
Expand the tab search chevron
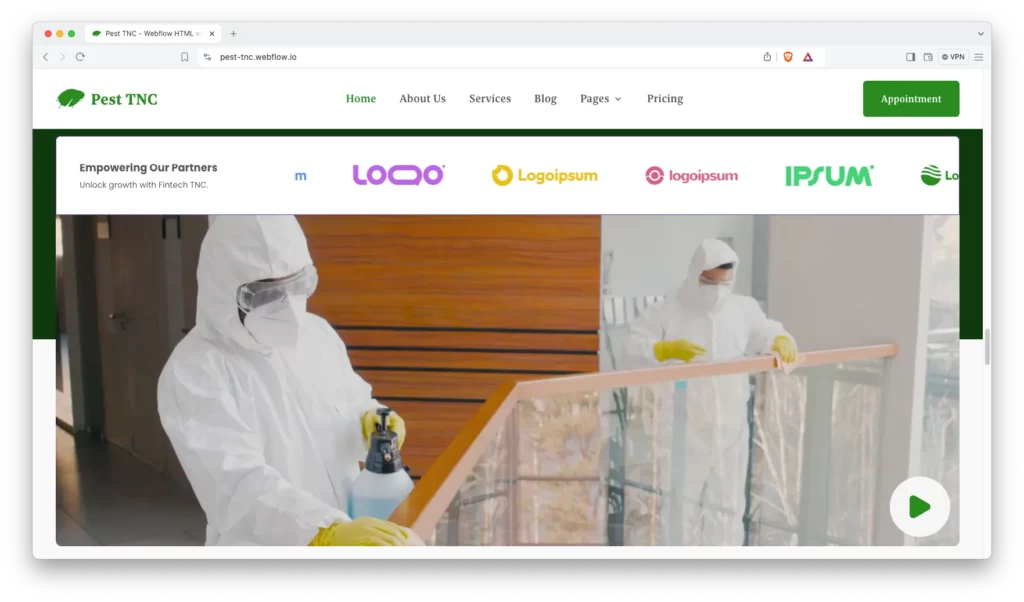(980, 33)
